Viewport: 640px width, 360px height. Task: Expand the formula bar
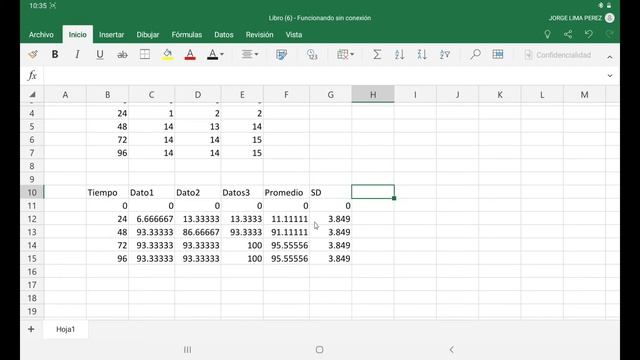point(610,76)
